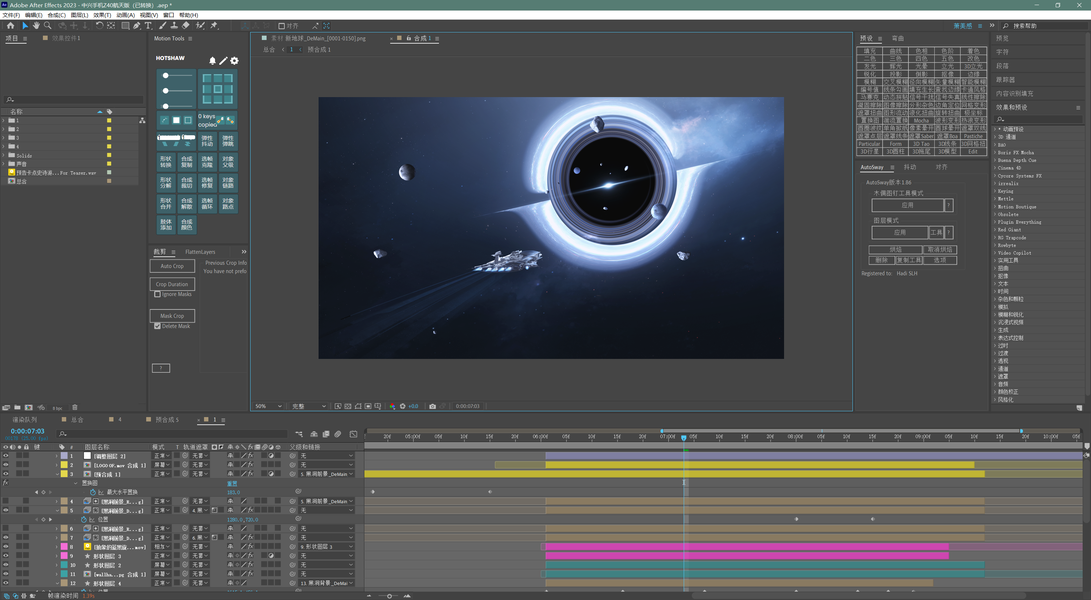Open the 完整 resolution dropdown

309,406
